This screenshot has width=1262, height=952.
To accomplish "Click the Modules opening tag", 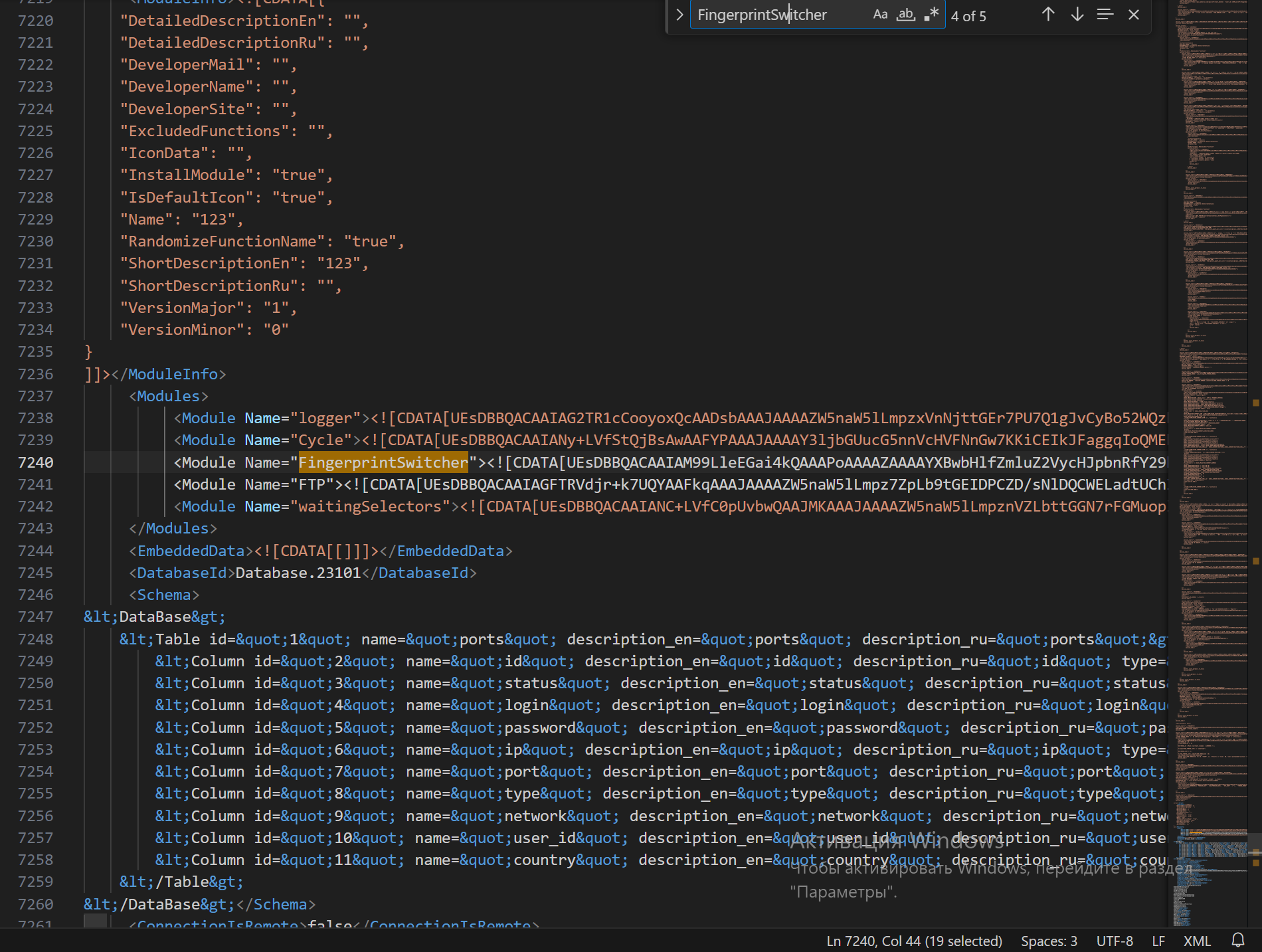I will point(169,396).
